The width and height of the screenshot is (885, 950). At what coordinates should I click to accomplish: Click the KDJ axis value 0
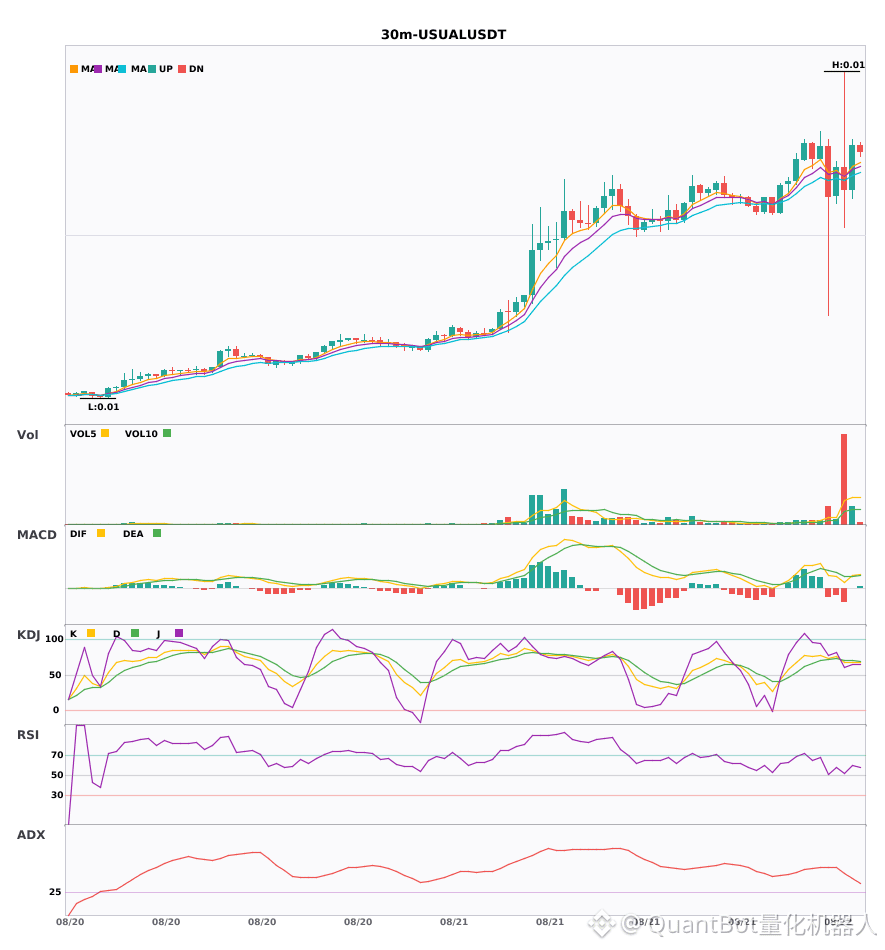[56, 710]
